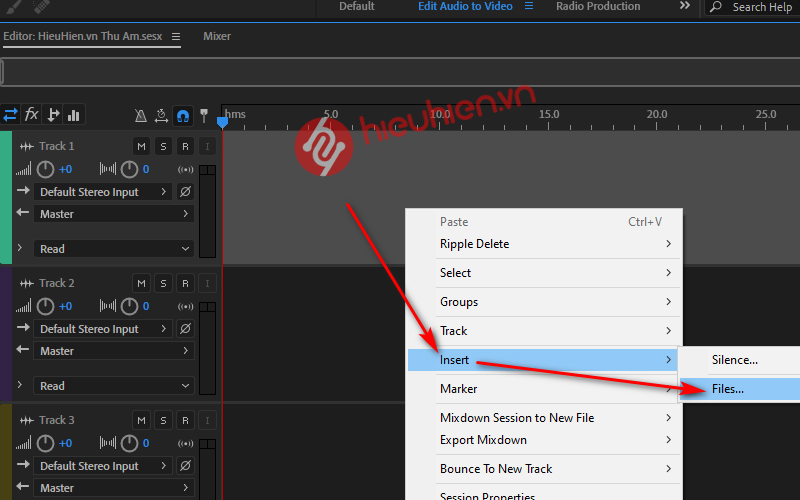Toggle the metronome

click(141, 116)
